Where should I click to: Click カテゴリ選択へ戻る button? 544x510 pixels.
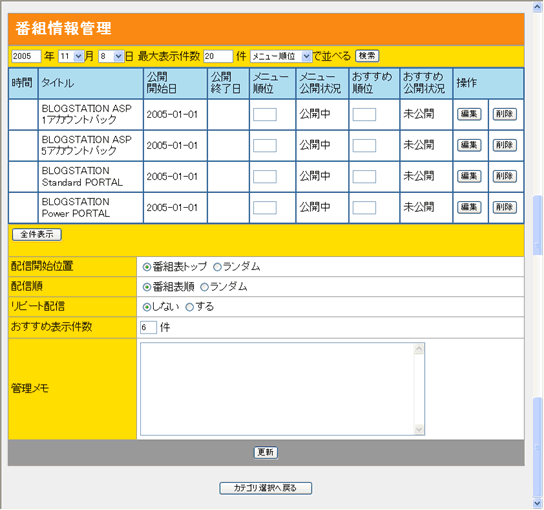[x=265, y=488]
